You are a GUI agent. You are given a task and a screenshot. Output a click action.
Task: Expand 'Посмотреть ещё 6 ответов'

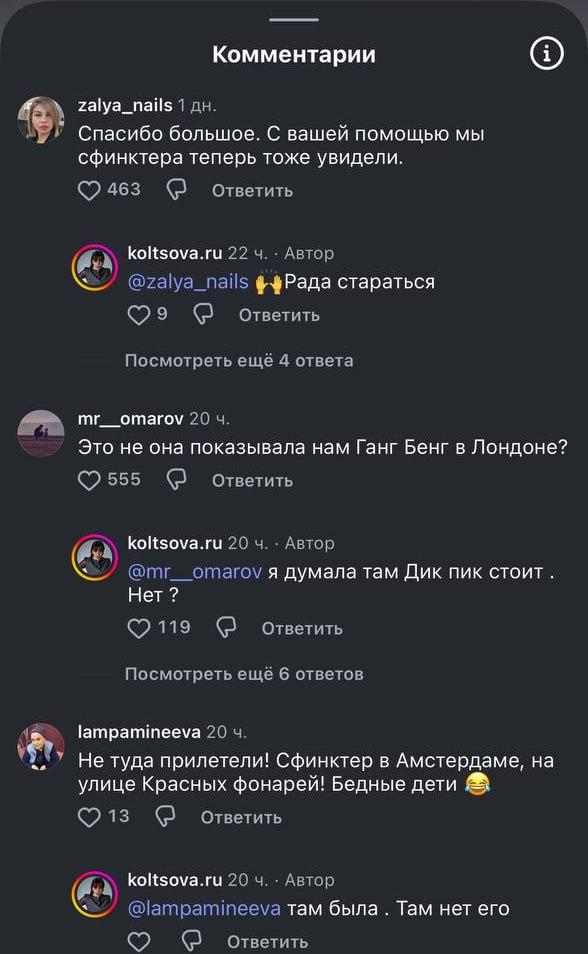244,674
